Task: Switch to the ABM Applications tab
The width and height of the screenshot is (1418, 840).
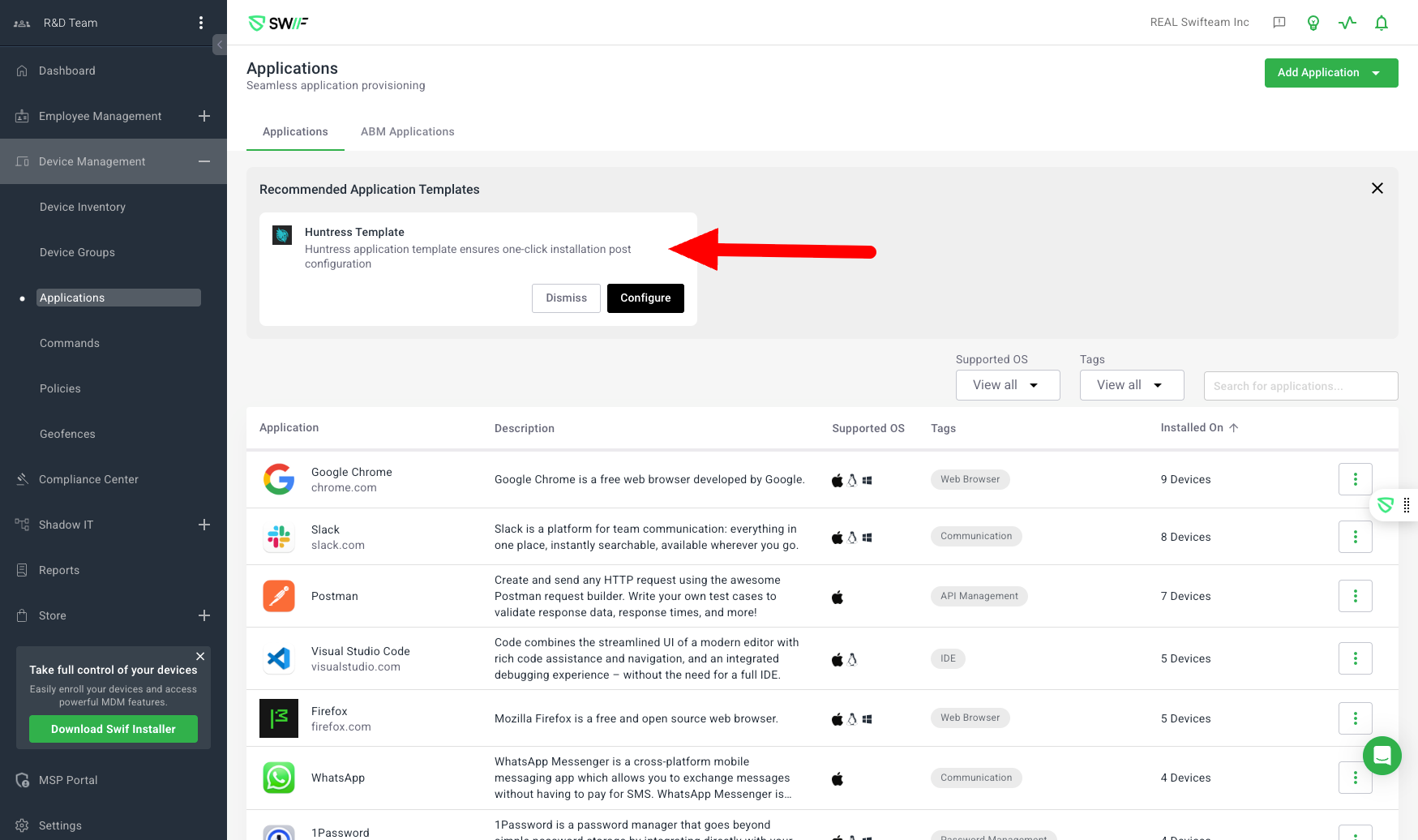Action: tap(407, 131)
